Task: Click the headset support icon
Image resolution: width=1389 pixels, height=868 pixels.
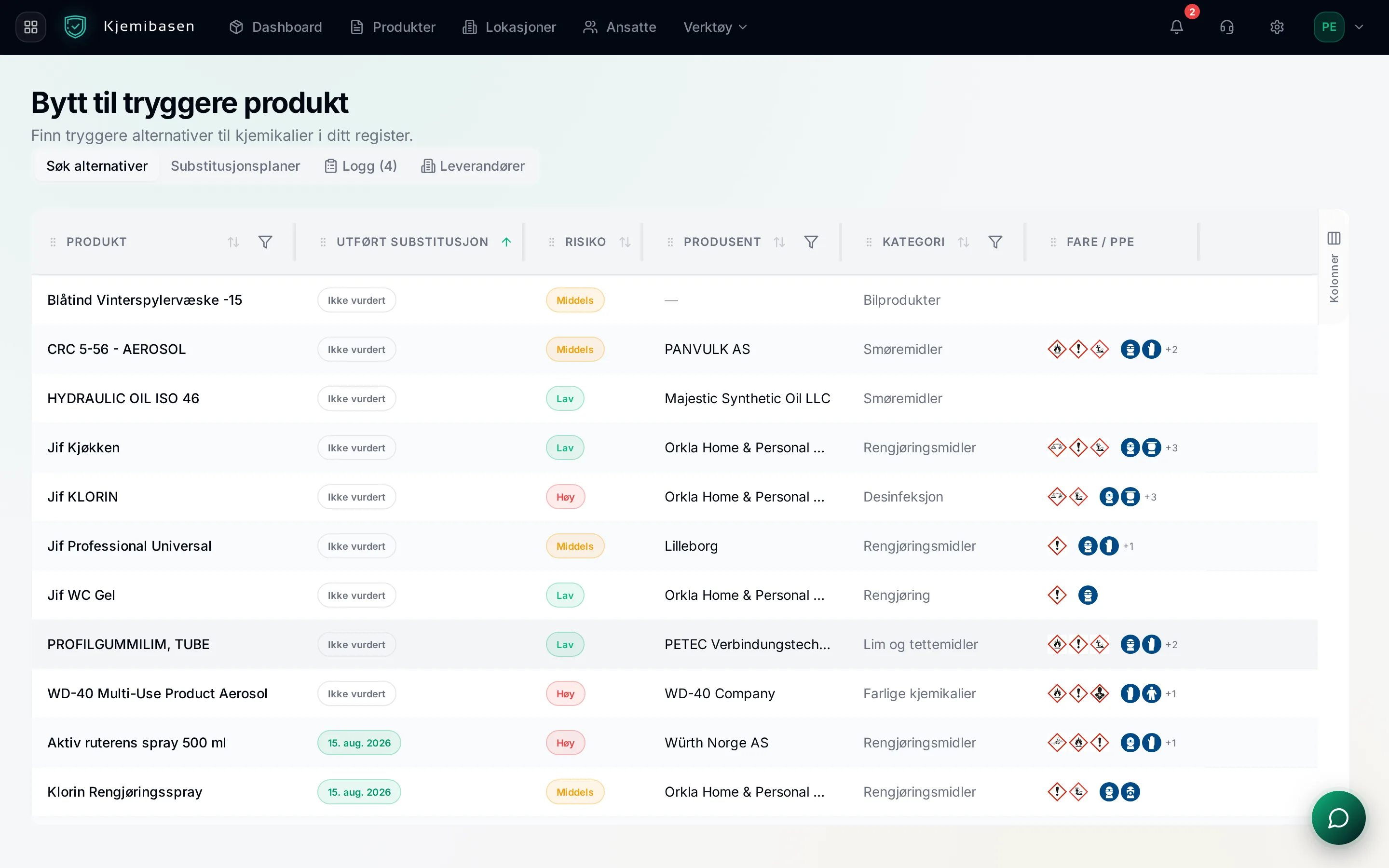Action: pos(1226,27)
